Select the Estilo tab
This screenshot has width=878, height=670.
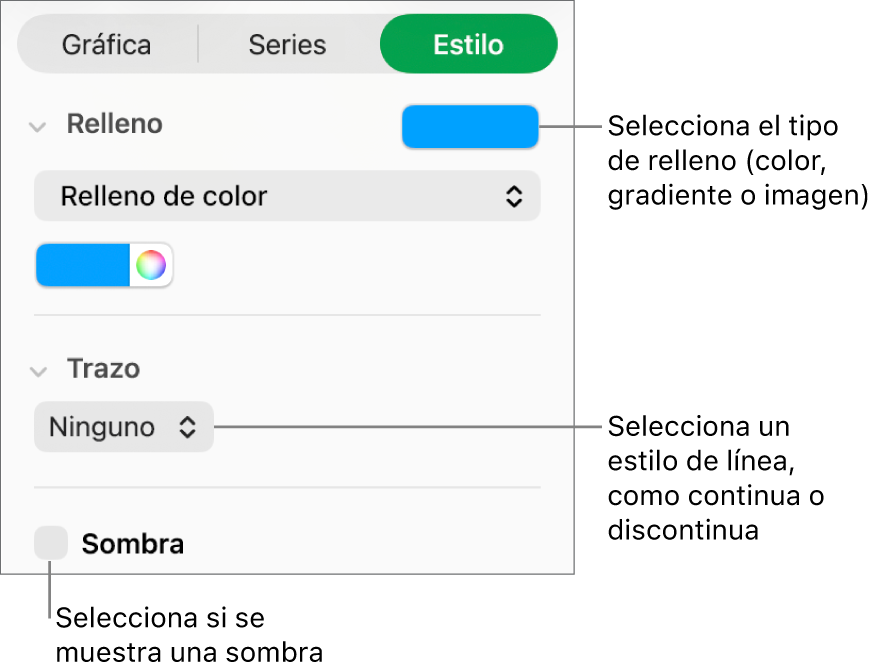coord(468,44)
